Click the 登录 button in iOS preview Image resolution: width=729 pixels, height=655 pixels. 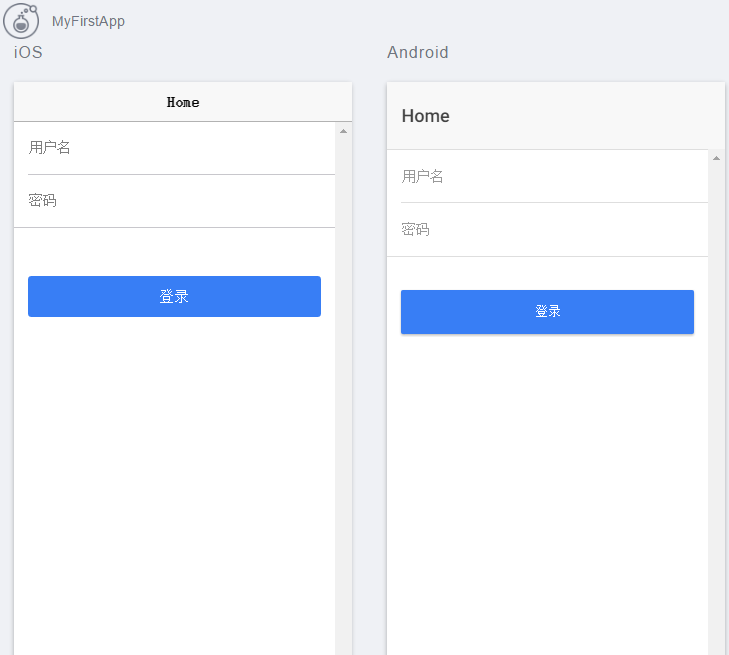point(174,297)
